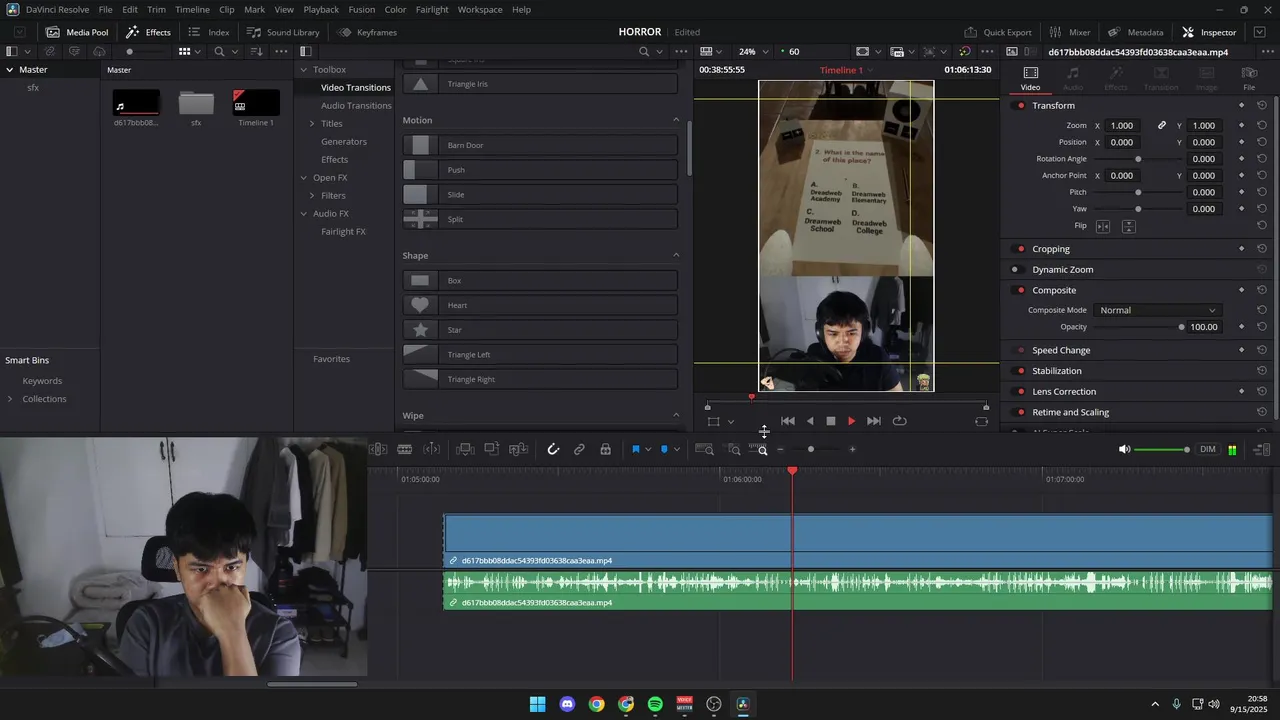Expand the Titles tree item
This screenshot has height=720, width=1280.
(x=311, y=123)
